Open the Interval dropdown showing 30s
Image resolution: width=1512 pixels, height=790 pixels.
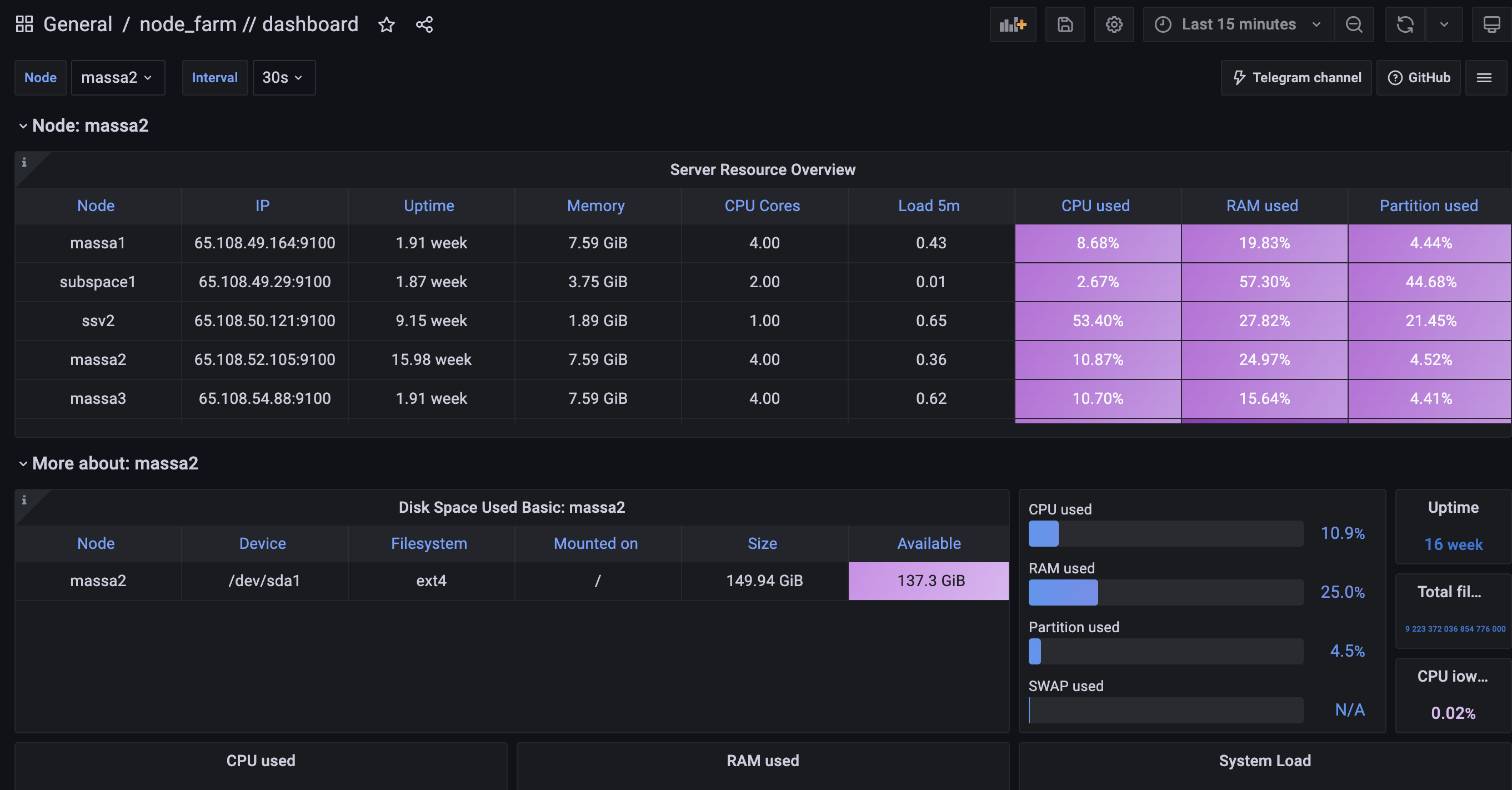pos(283,77)
